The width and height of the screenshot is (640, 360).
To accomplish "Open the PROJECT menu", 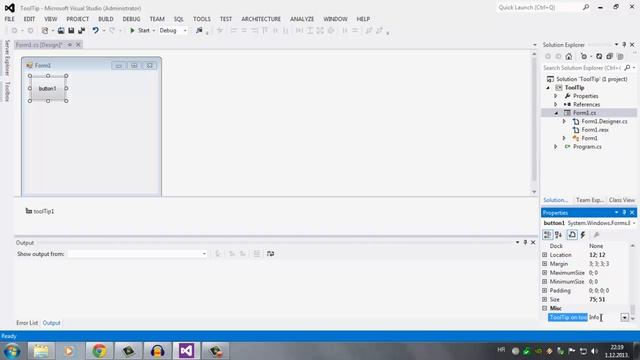I will pyautogui.click(x=78, y=19).
